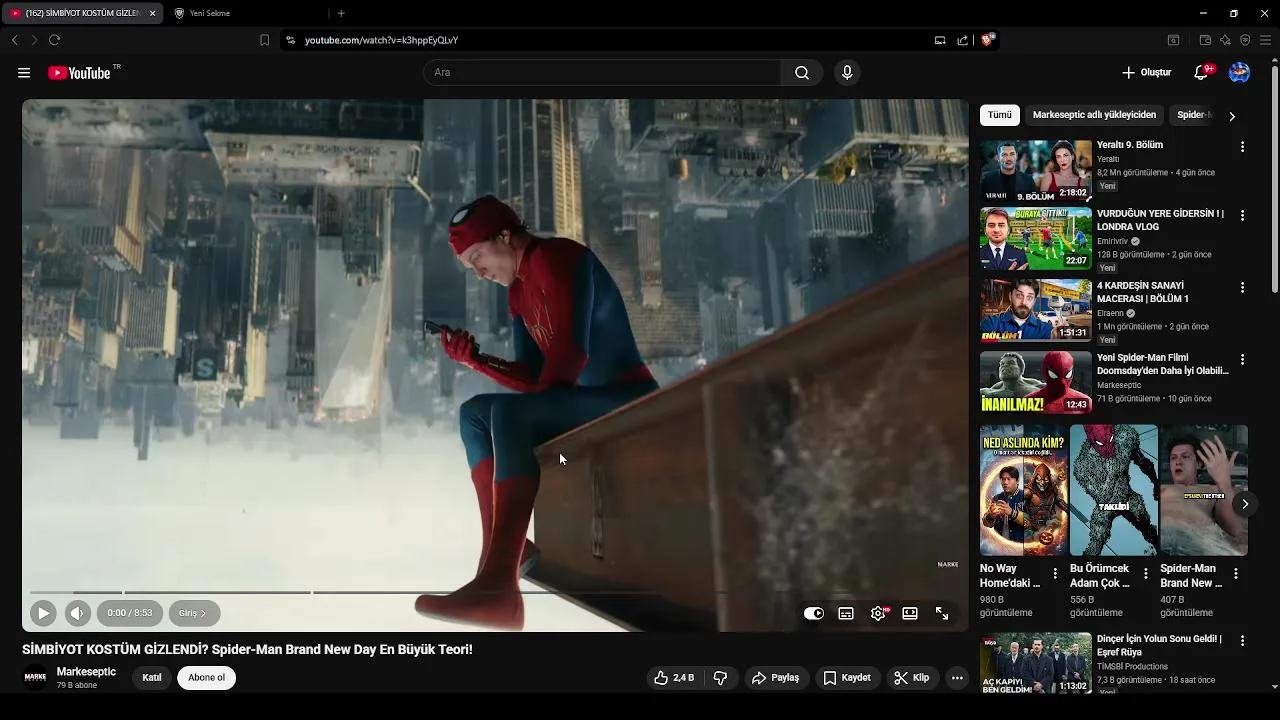The height and width of the screenshot is (720, 1280).
Task: Open options for LONDRA VLOG video
Action: point(1242,215)
